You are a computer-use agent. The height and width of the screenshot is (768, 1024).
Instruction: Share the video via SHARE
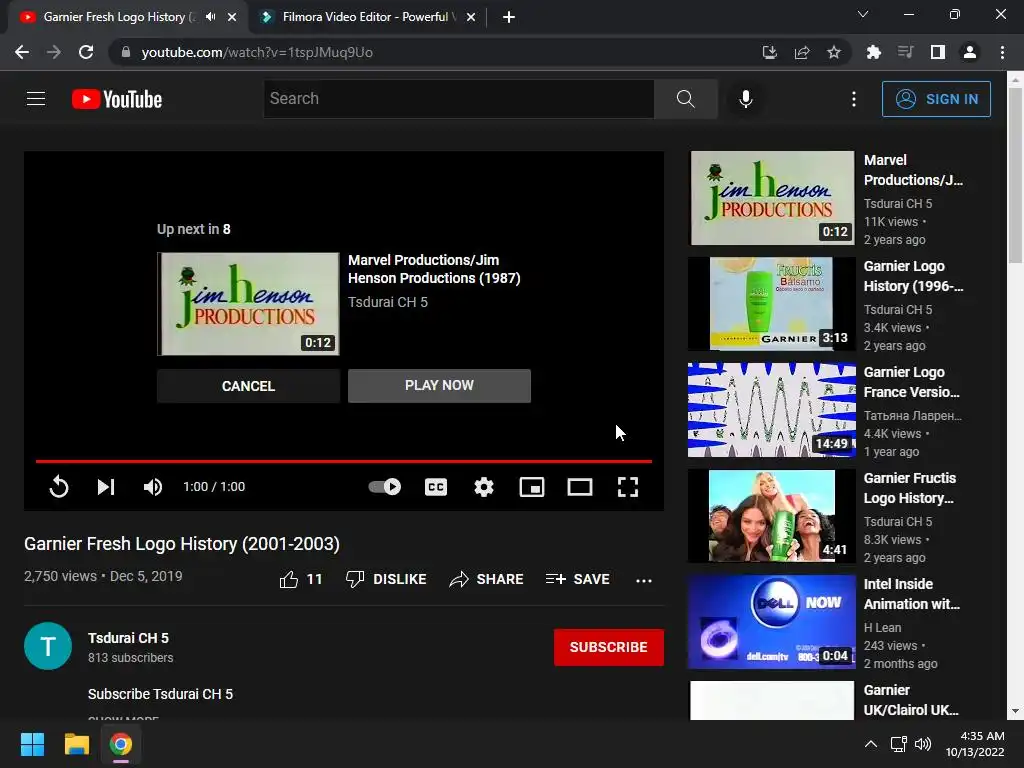click(x=487, y=579)
